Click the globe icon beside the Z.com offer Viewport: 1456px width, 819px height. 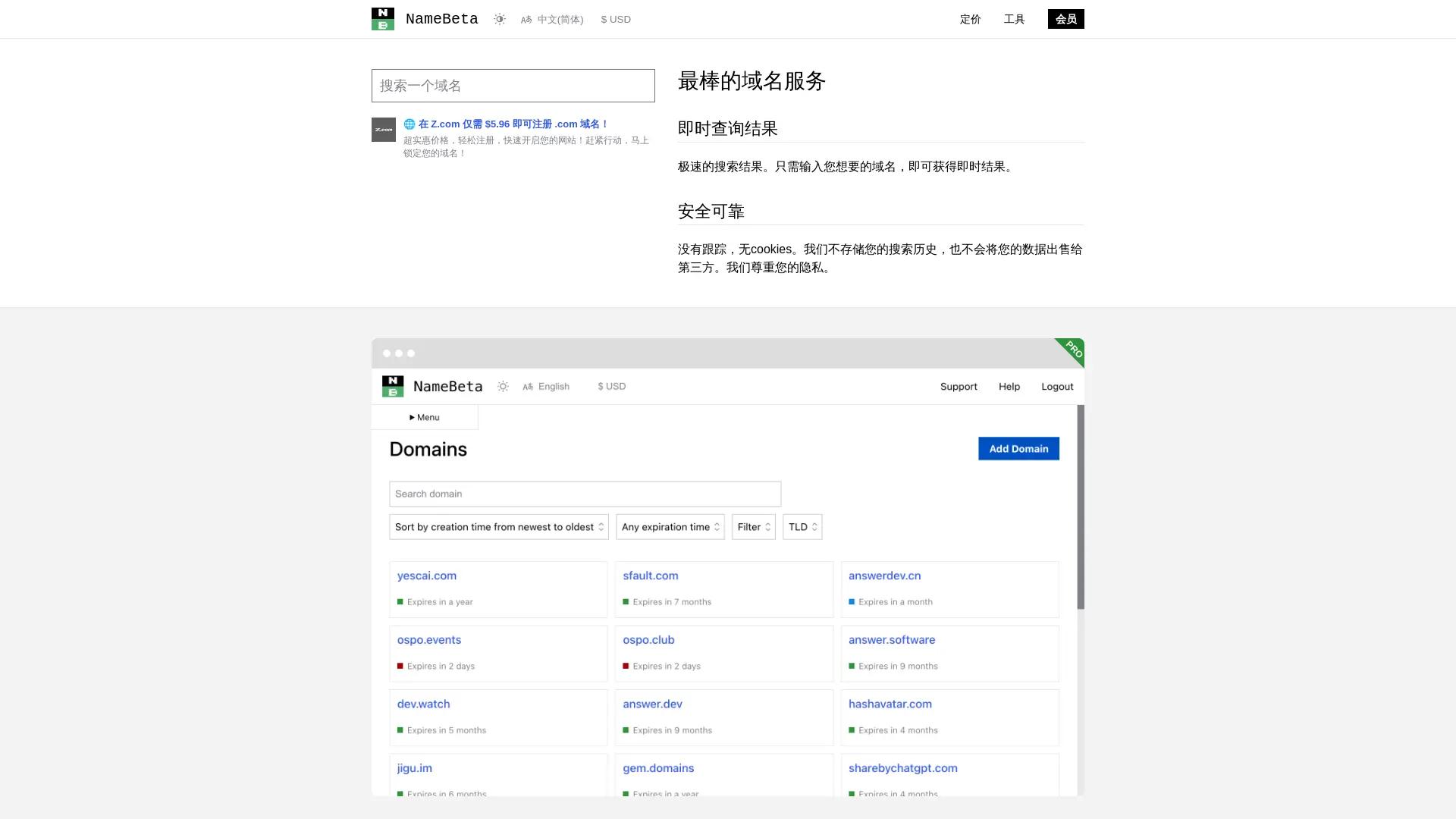409,124
